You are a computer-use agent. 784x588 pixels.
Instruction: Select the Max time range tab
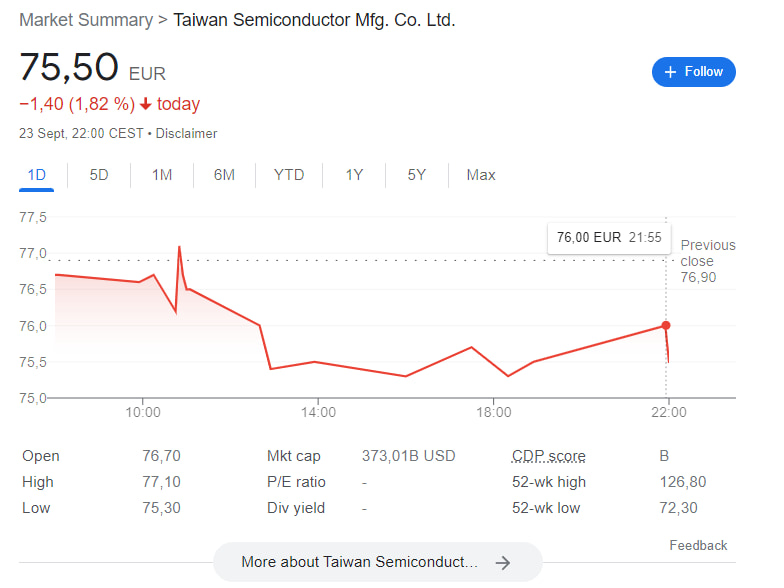pos(481,175)
